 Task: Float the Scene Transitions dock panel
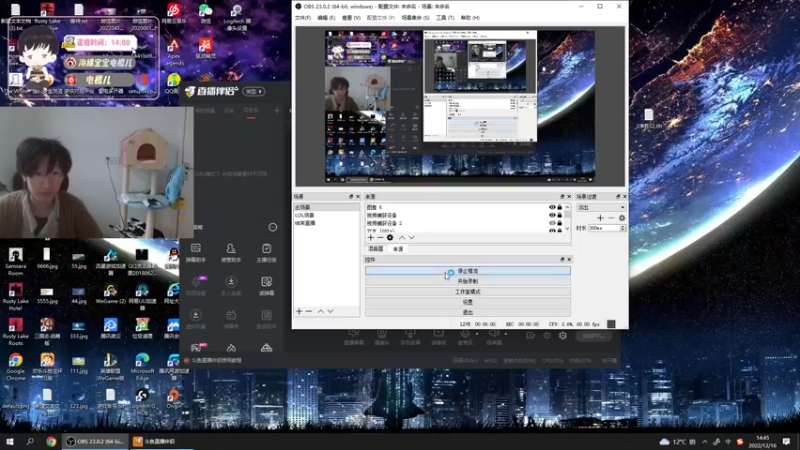(x=618, y=196)
